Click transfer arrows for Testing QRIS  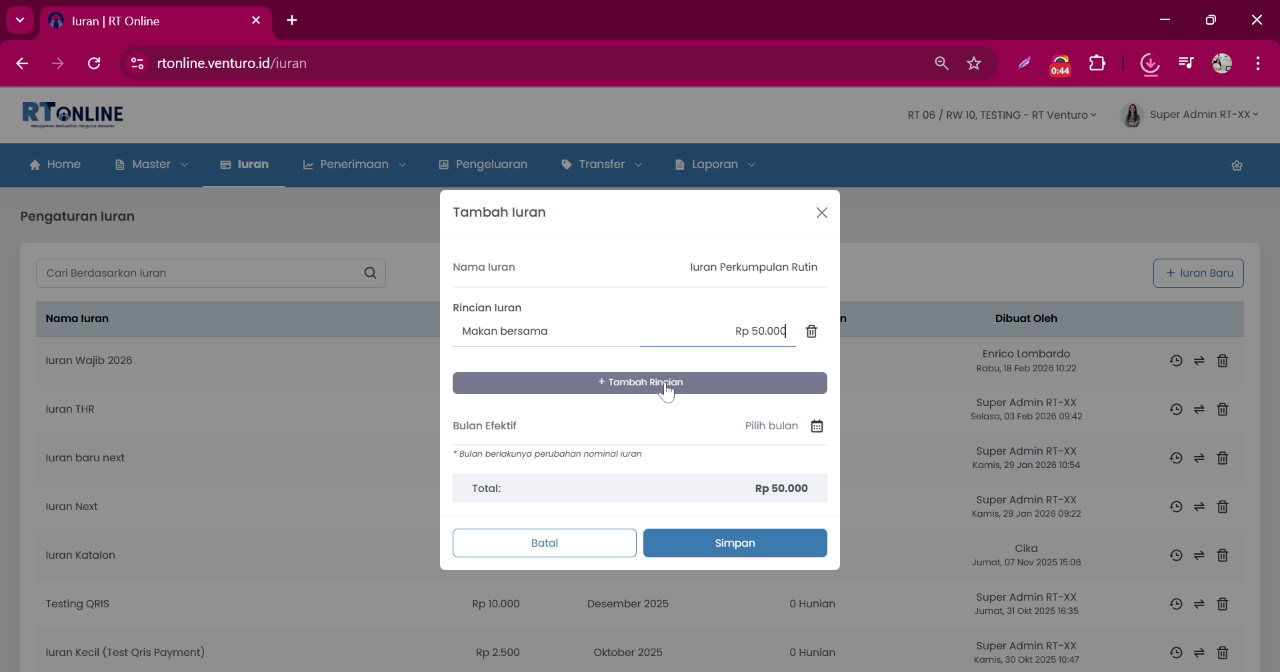[1199, 604]
